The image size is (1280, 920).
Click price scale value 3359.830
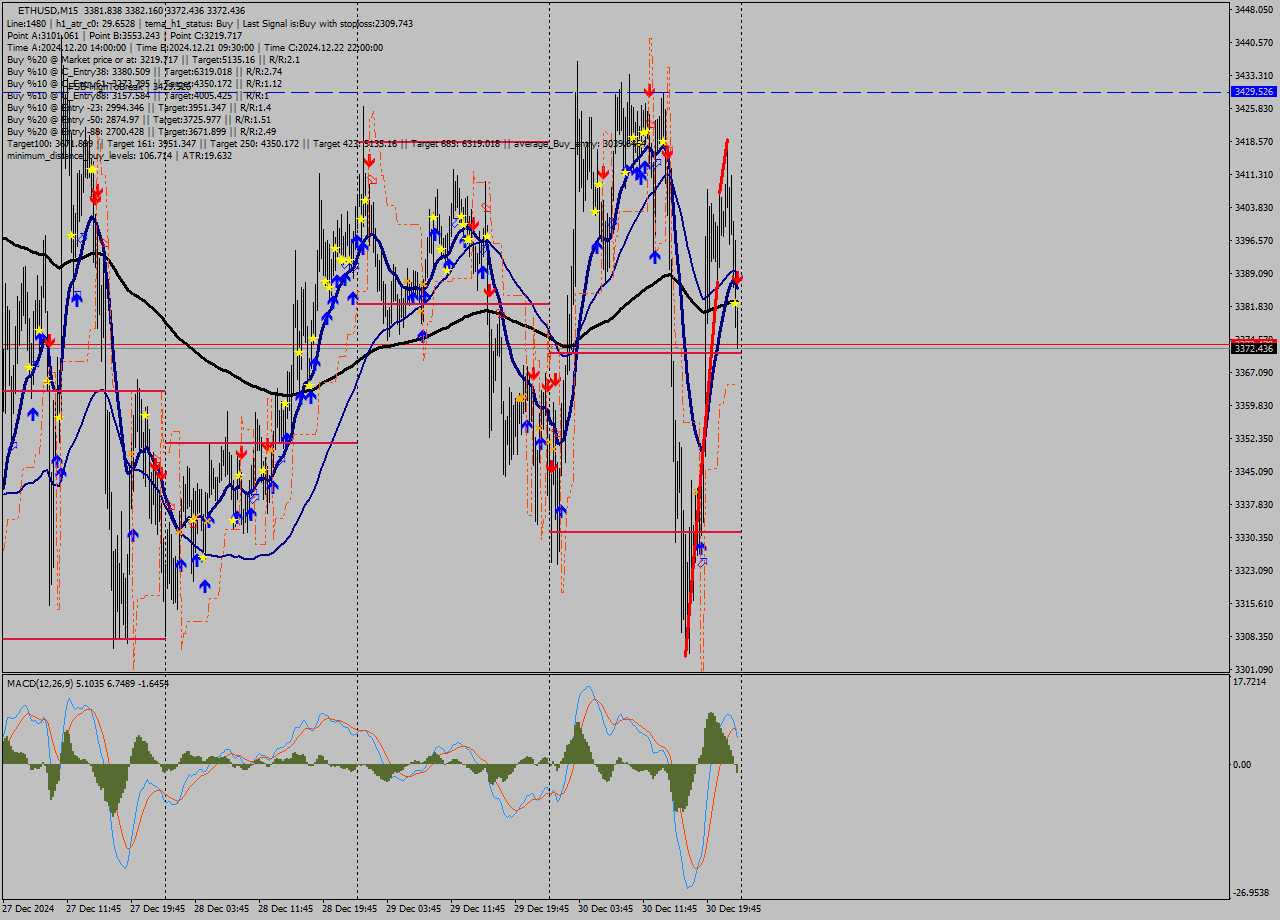click(x=1253, y=405)
